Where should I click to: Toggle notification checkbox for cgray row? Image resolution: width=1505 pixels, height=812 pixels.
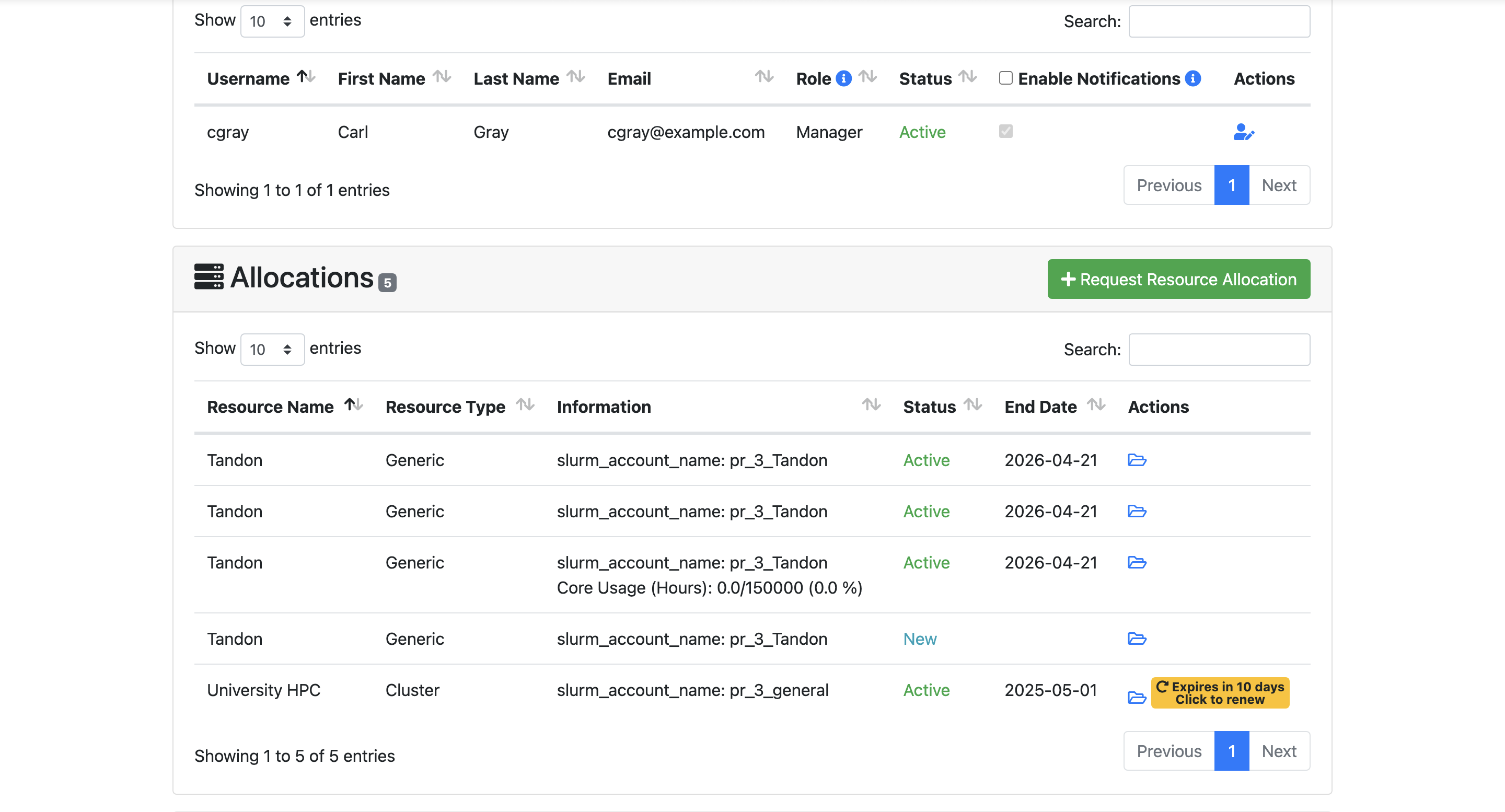pos(1005,132)
